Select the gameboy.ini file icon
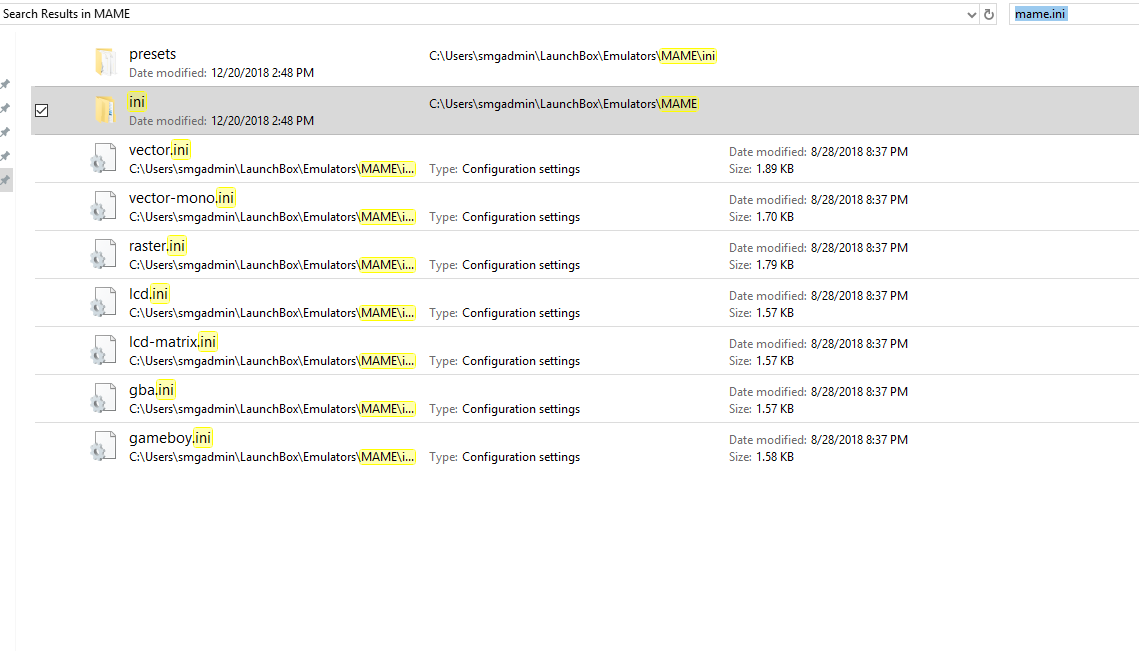Viewport: 1139px width, 651px height. [103, 445]
